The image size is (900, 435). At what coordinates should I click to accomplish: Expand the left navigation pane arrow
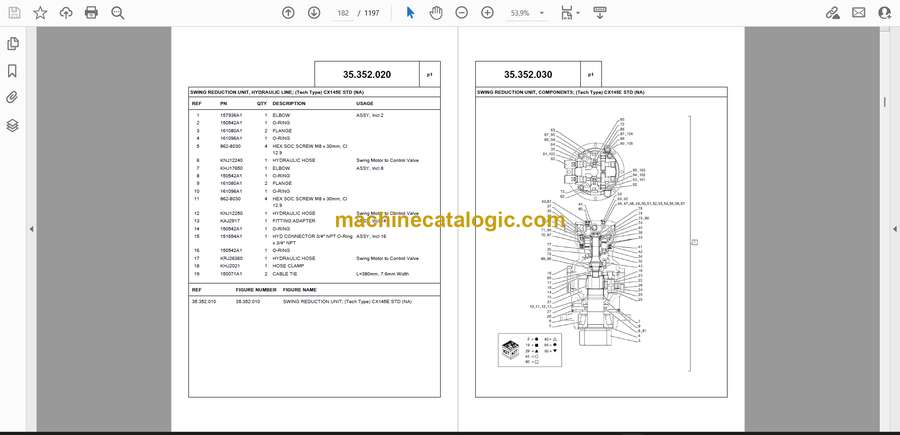pyautogui.click(x=32, y=229)
